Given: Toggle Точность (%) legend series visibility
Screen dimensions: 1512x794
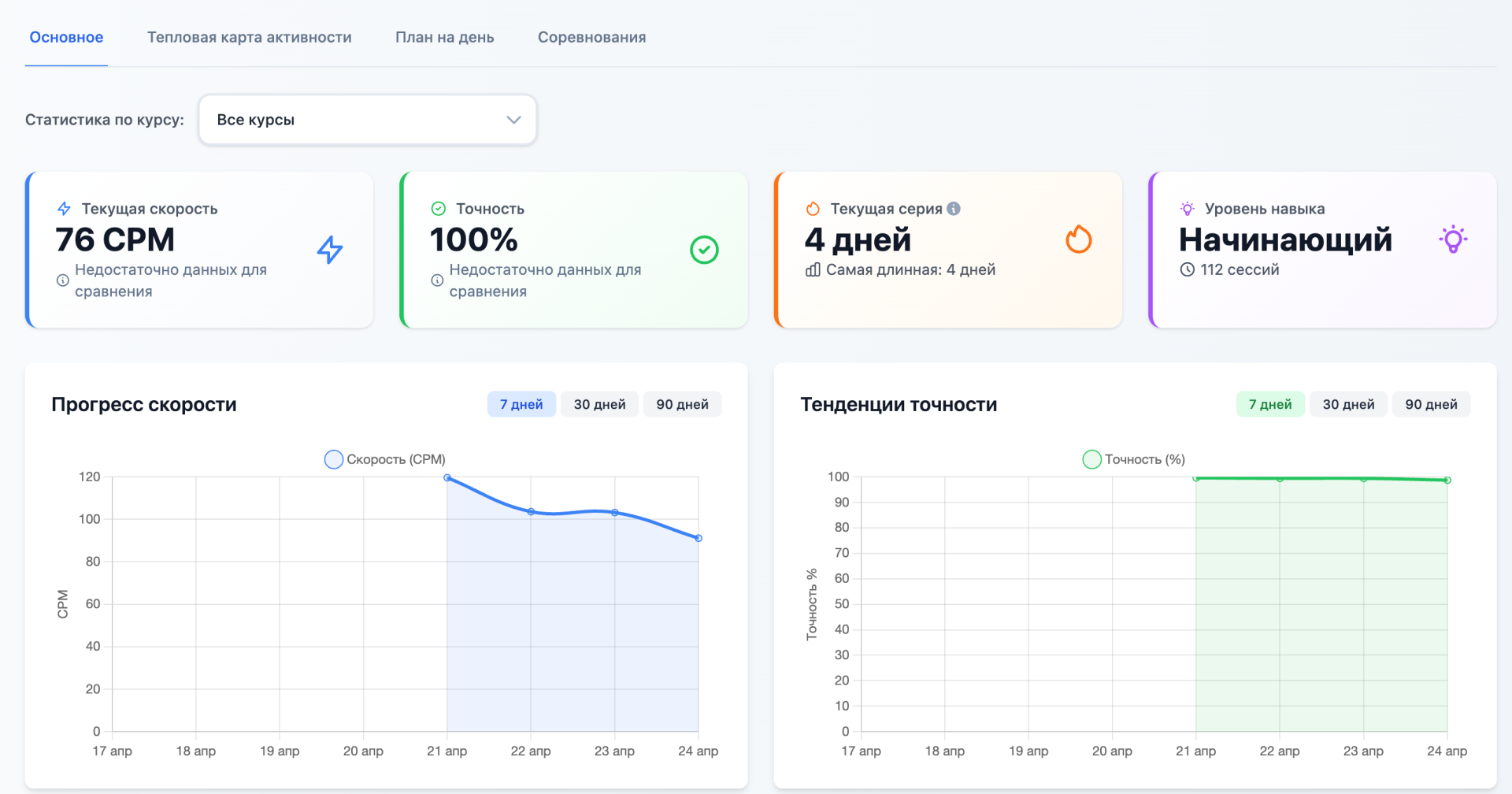Looking at the screenshot, I should pyautogui.click(x=1134, y=459).
